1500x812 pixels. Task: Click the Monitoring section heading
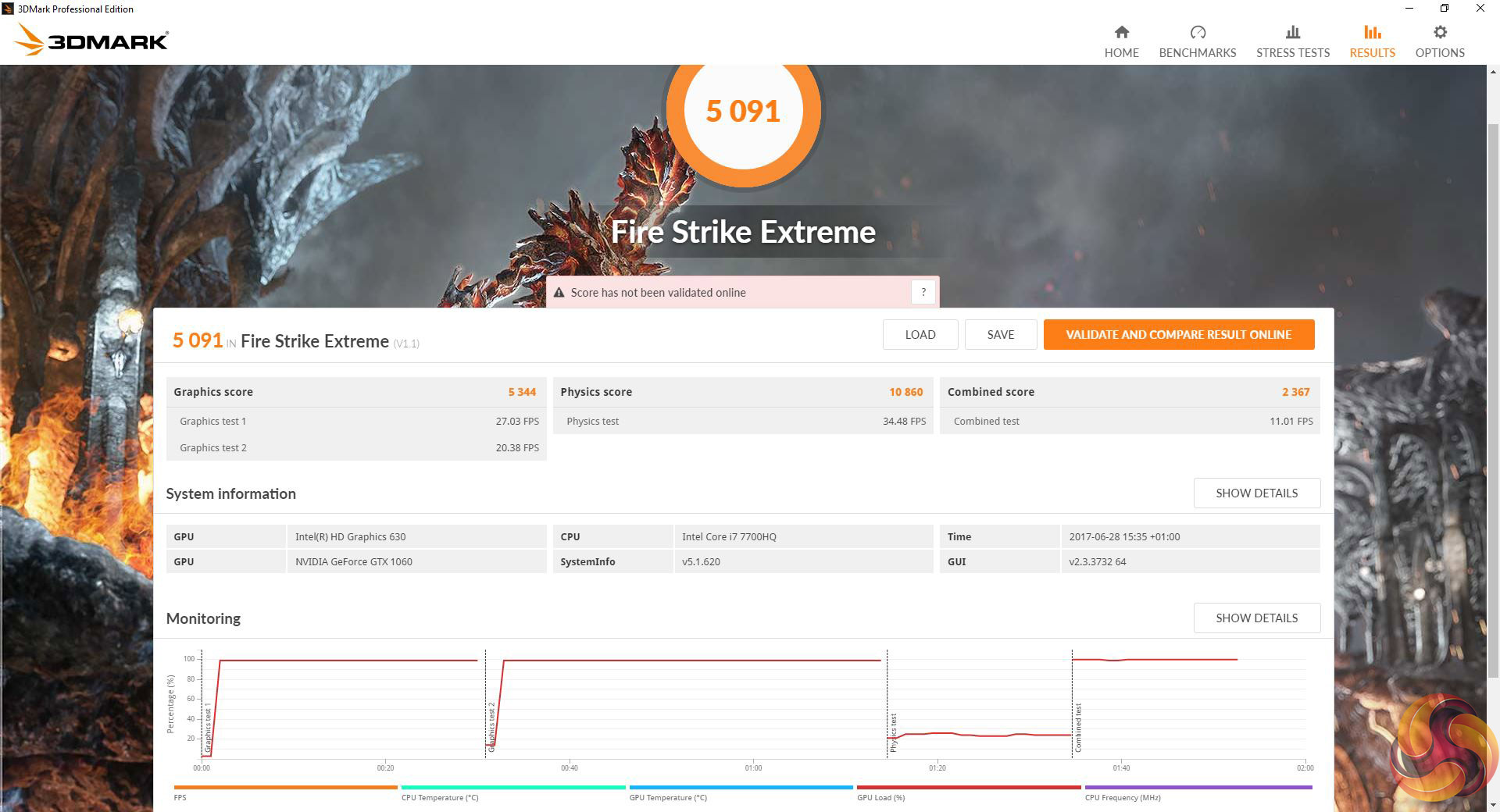click(x=203, y=618)
